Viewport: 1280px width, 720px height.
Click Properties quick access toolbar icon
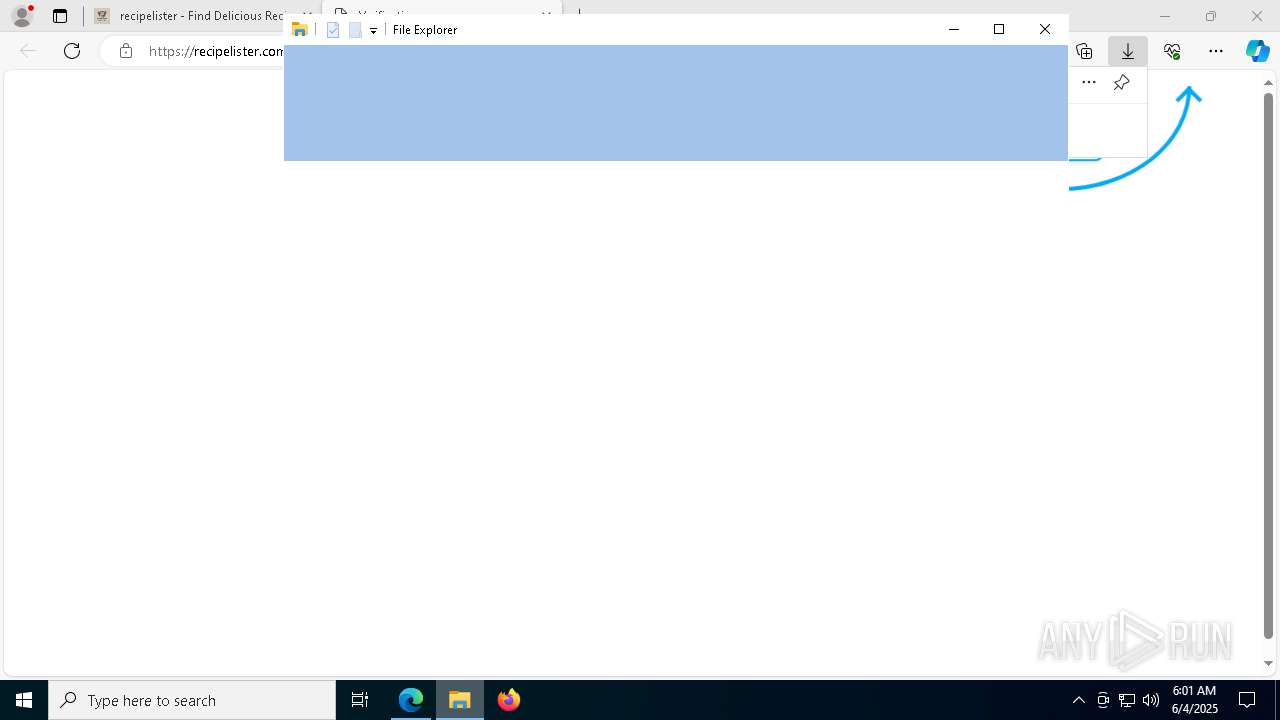(333, 30)
